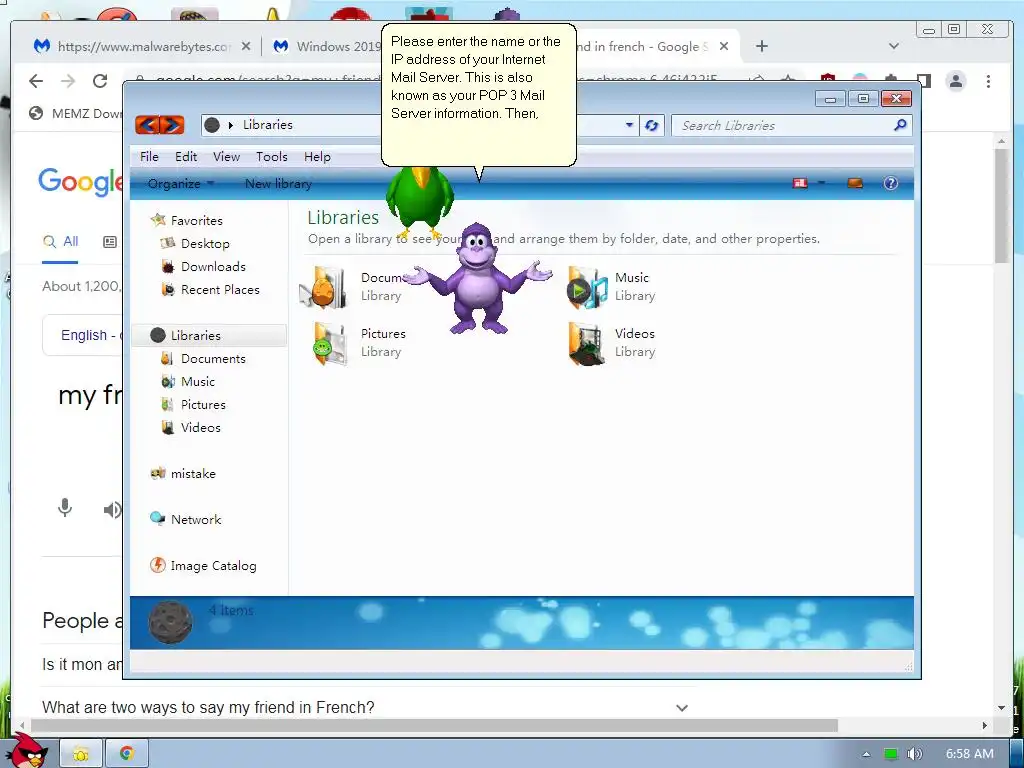The image size is (1024, 768).
Task: Click the microphone icon in Google translate box
Action: tap(65, 507)
